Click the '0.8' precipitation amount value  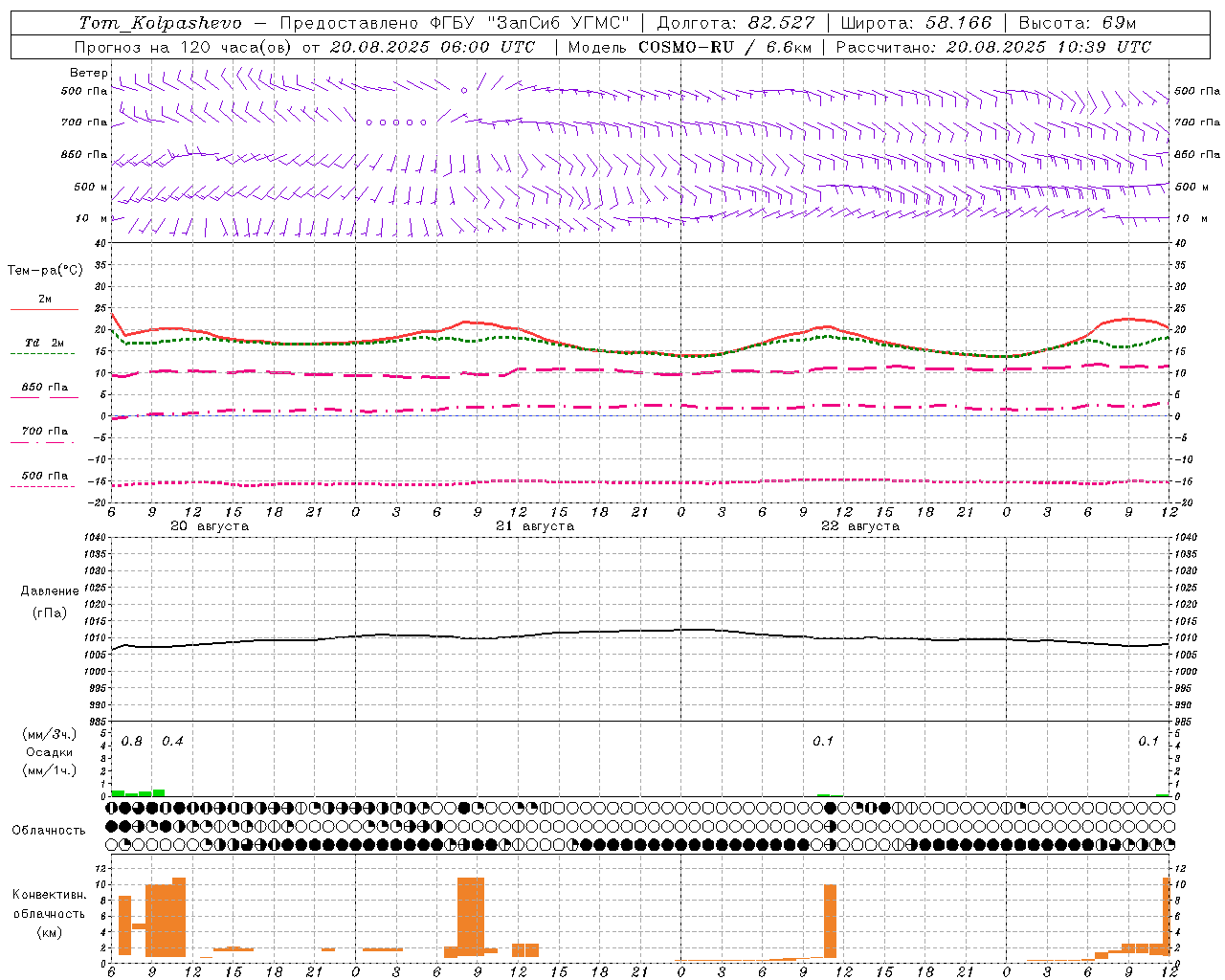[132, 742]
